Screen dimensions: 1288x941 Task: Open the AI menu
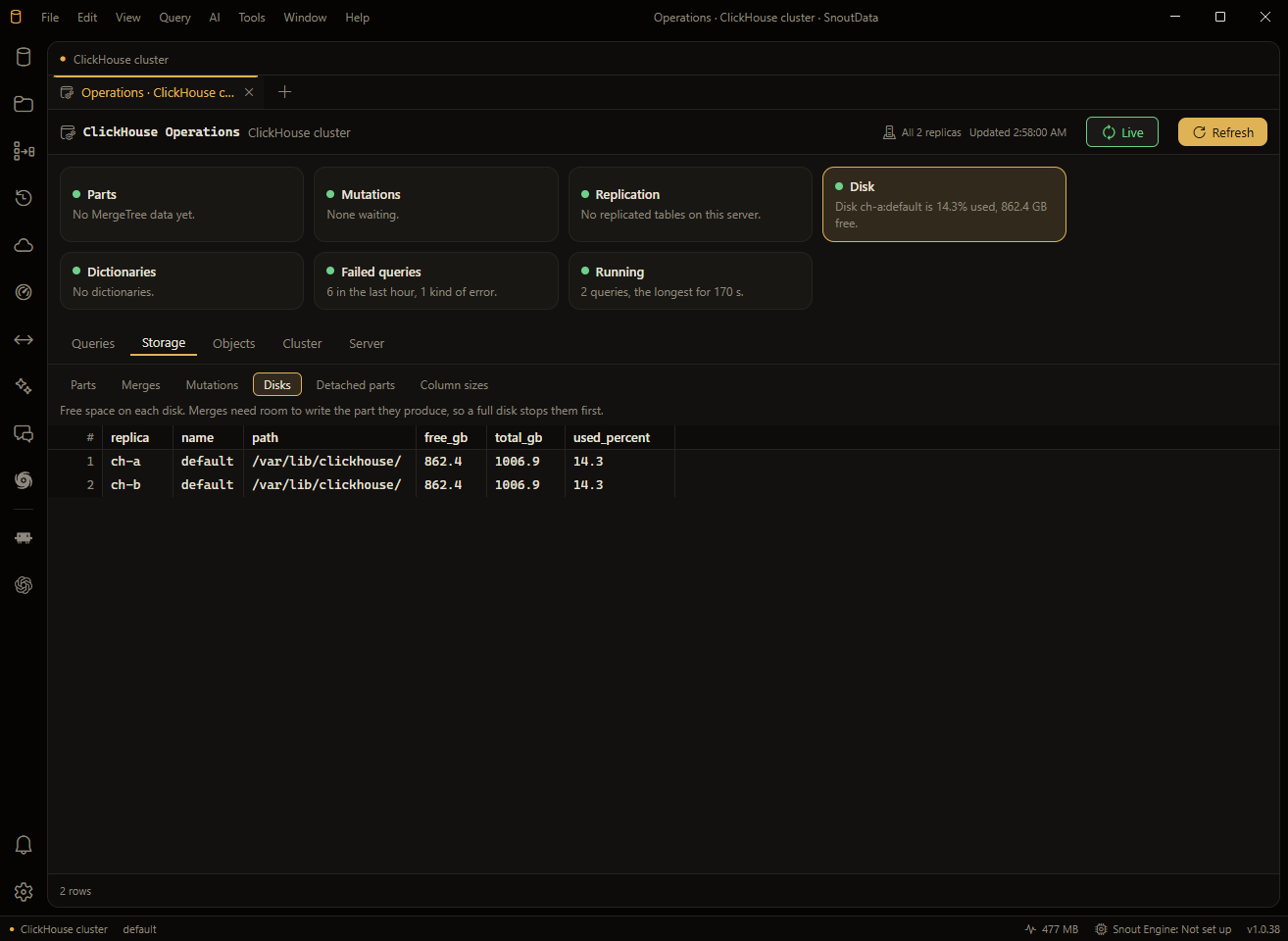(215, 18)
